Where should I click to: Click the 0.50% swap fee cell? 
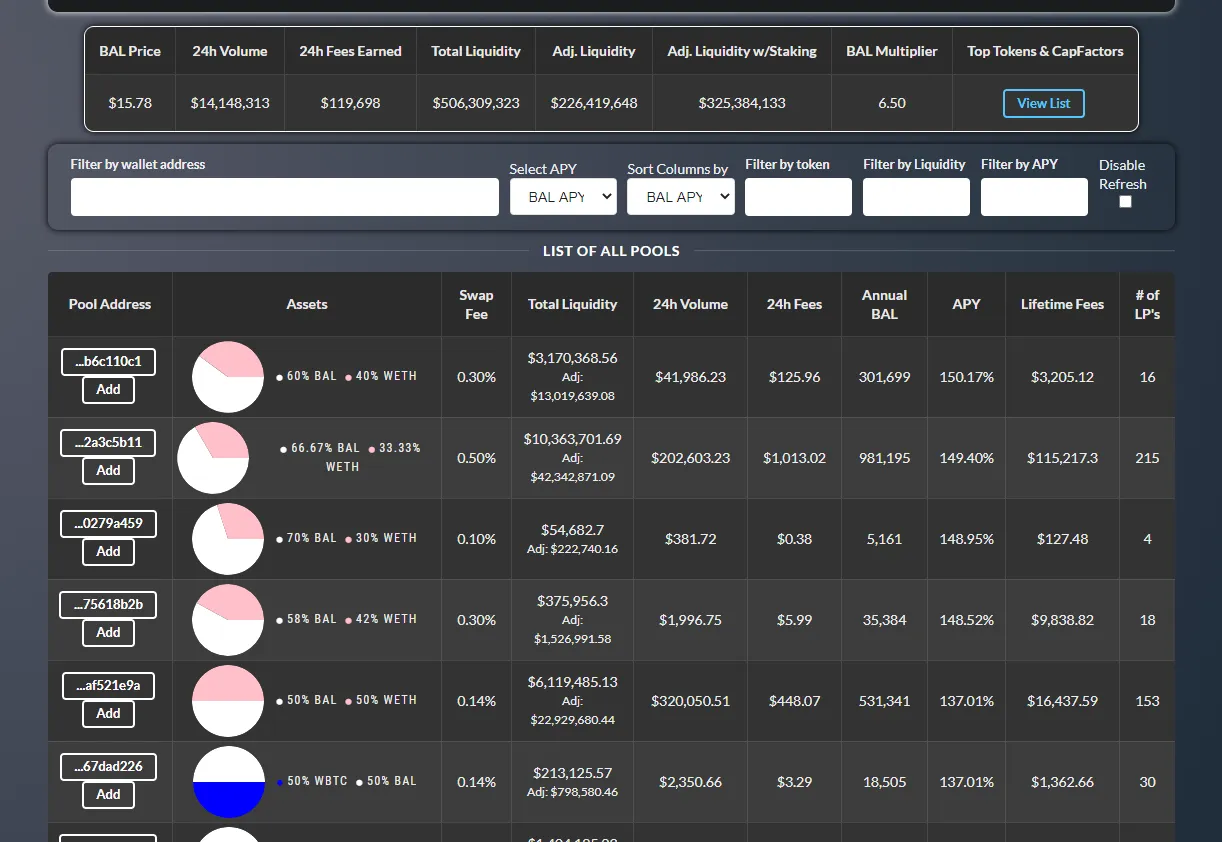pos(476,458)
